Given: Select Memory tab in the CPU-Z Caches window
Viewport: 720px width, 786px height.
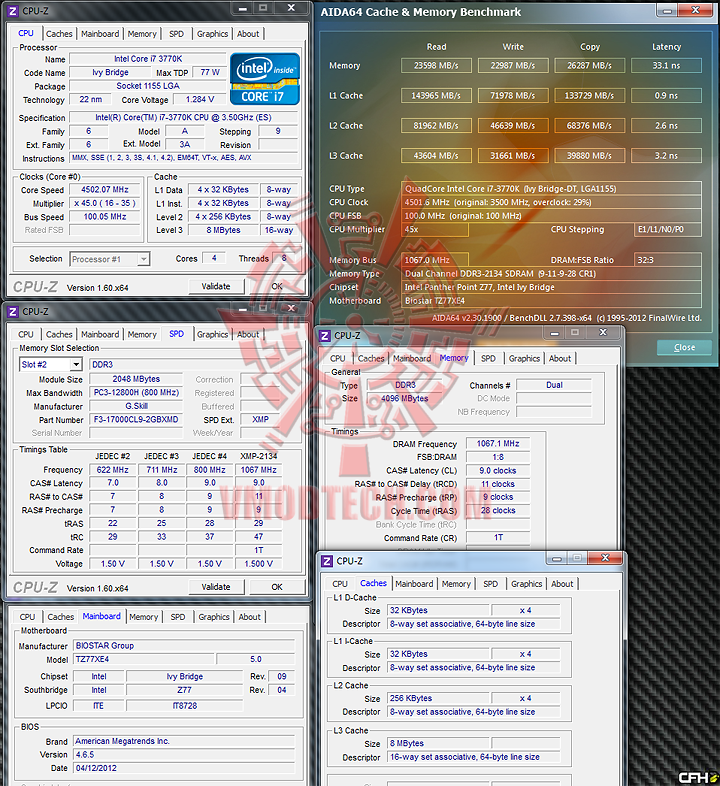Looking at the screenshot, I should [x=456, y=584].
